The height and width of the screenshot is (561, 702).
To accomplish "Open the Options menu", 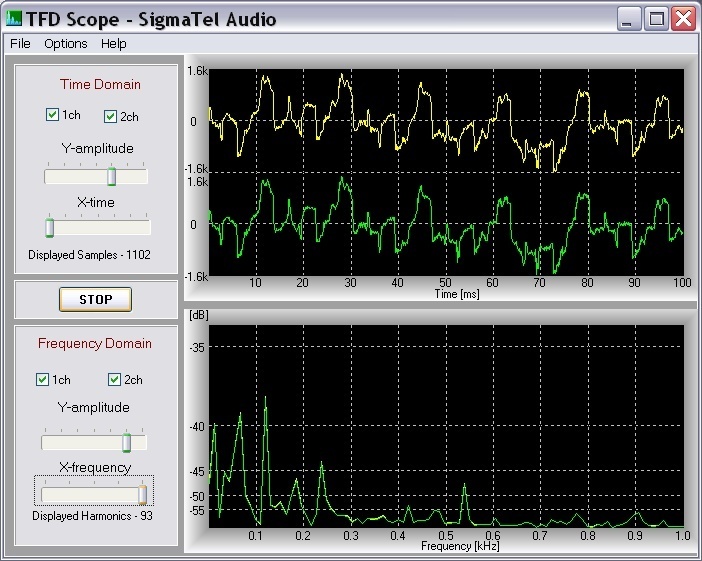I will [66, 44].
